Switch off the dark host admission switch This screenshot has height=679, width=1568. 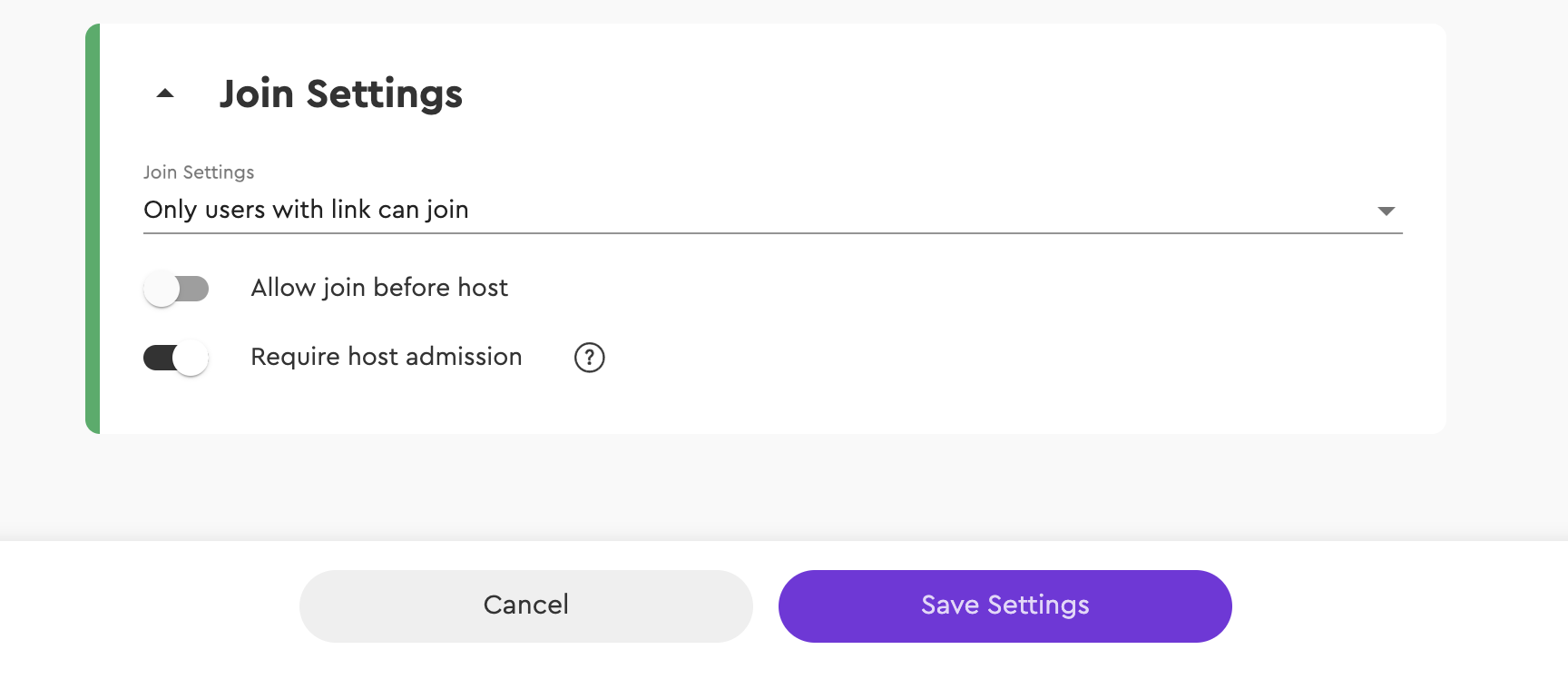click(x=176, y=358)
